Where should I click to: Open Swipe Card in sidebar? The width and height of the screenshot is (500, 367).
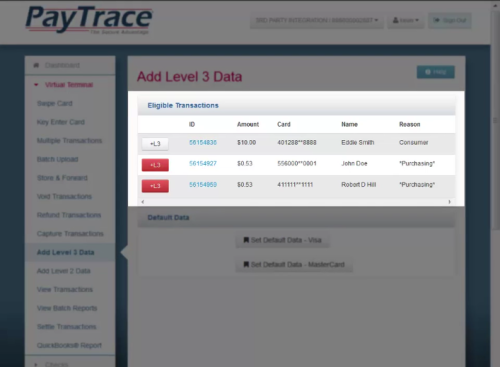[x=55, y=103]
